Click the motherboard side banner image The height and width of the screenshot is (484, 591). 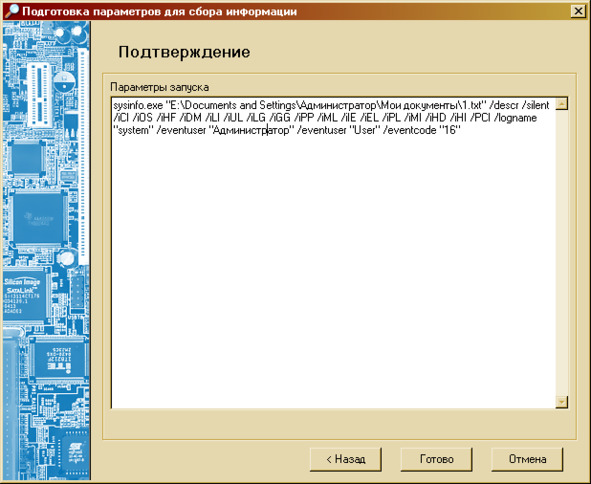coord(46,251)
